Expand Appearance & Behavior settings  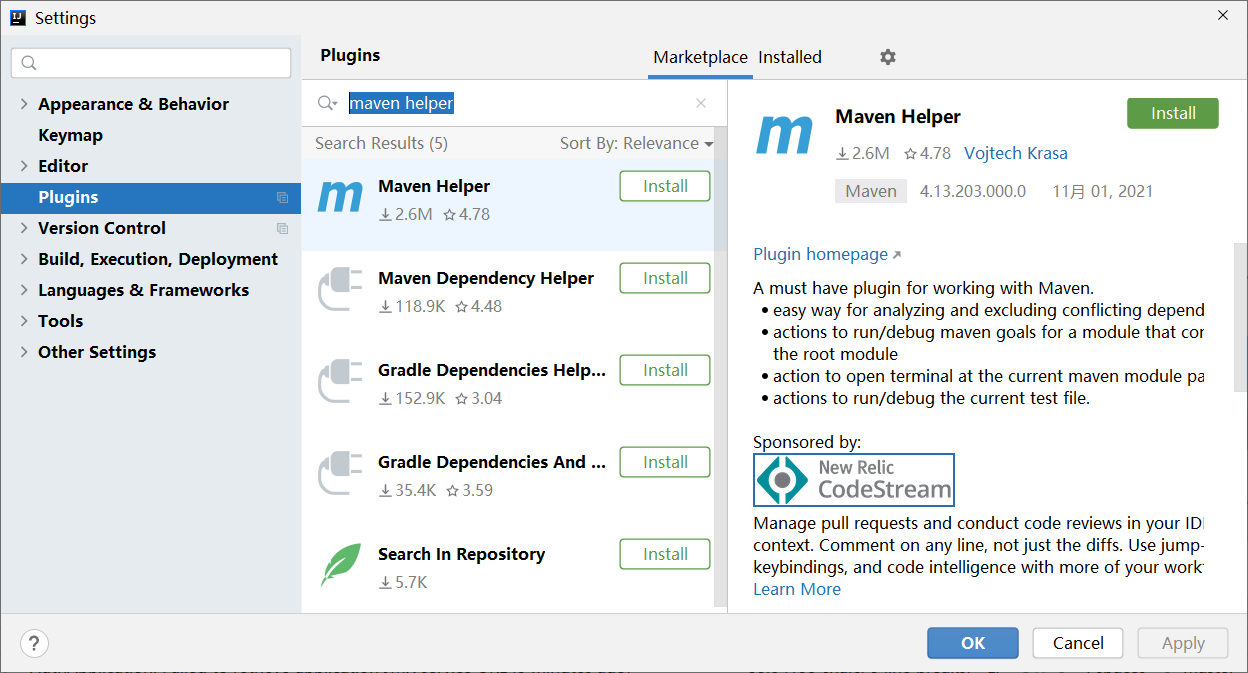click(24, 104)
